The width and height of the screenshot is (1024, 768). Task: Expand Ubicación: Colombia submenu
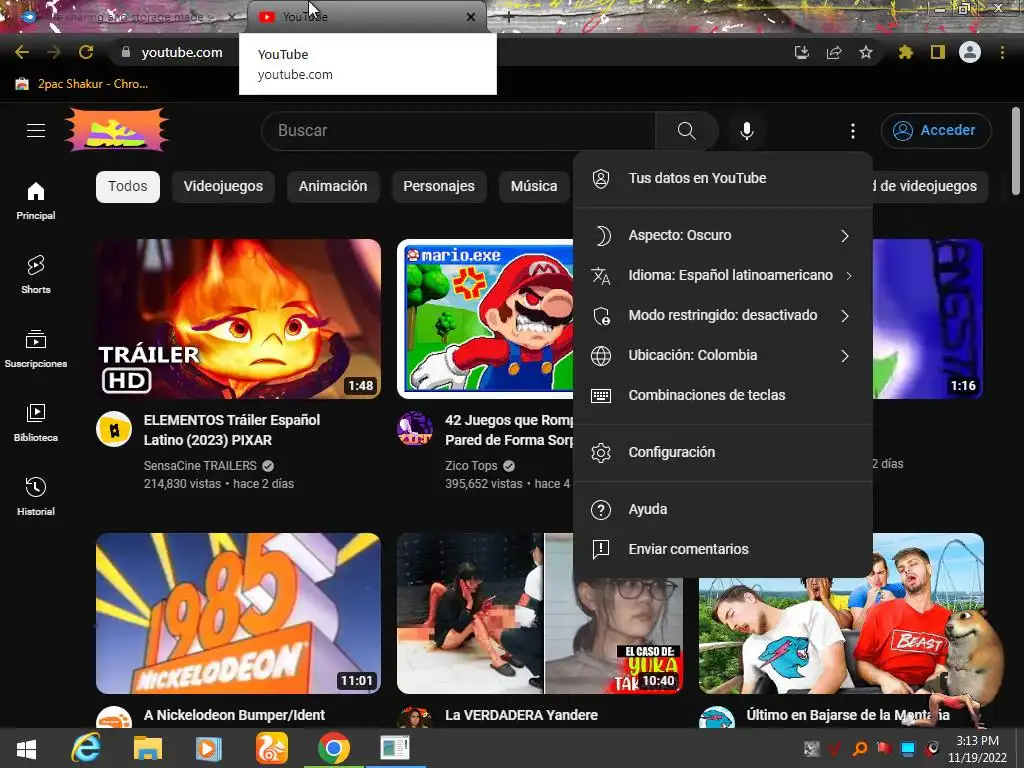[723, 355]
